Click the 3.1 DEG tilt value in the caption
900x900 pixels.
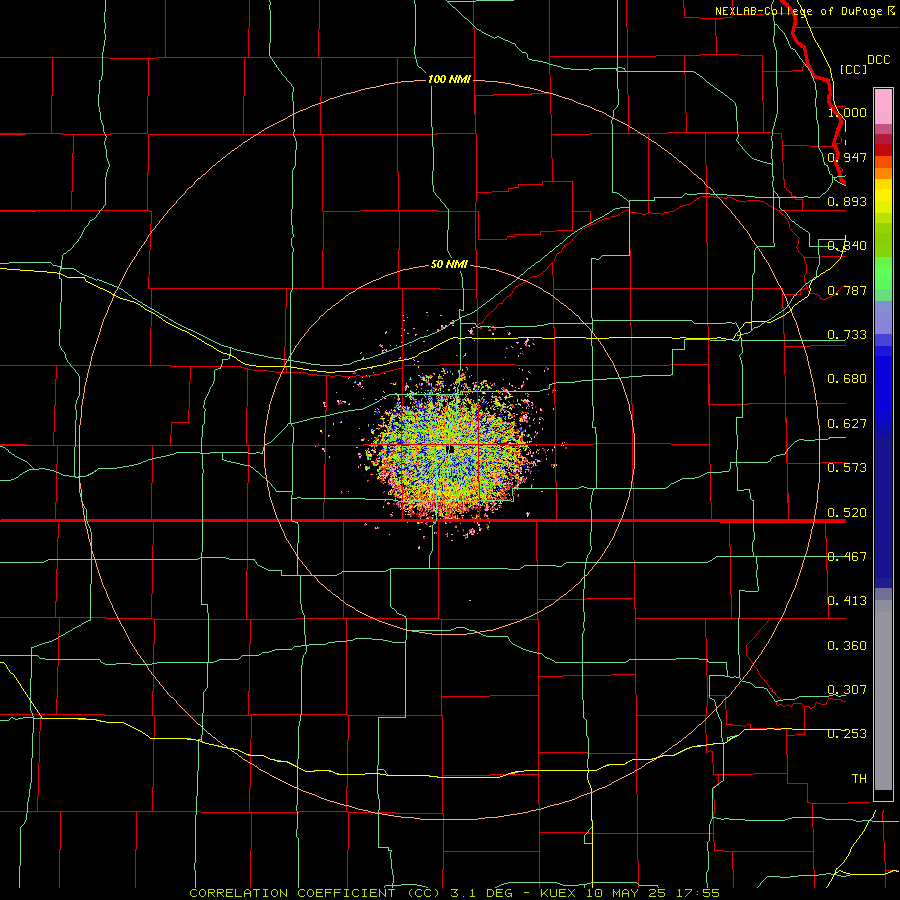point(481,893)
